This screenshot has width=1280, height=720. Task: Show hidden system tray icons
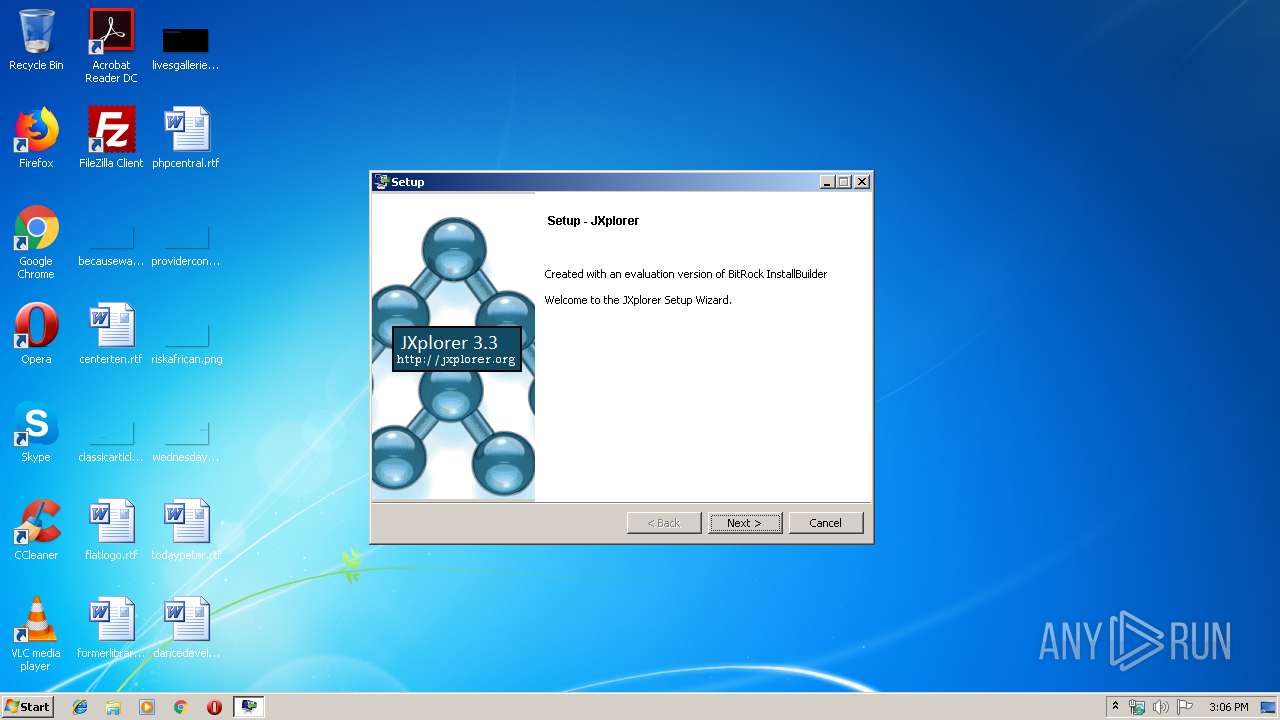pos(1115,707)
